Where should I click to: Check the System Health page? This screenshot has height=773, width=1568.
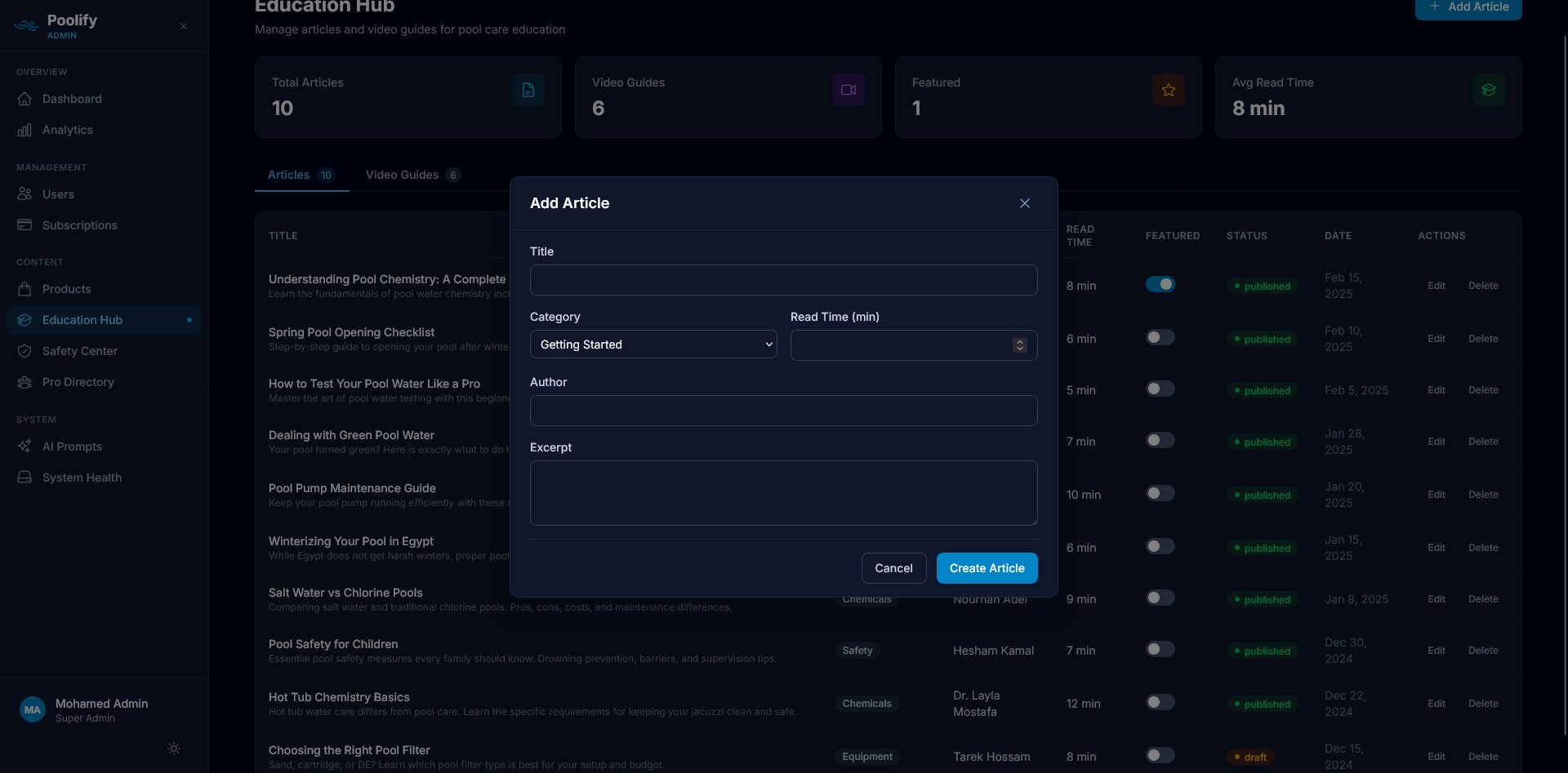click(x=82, y=477)
